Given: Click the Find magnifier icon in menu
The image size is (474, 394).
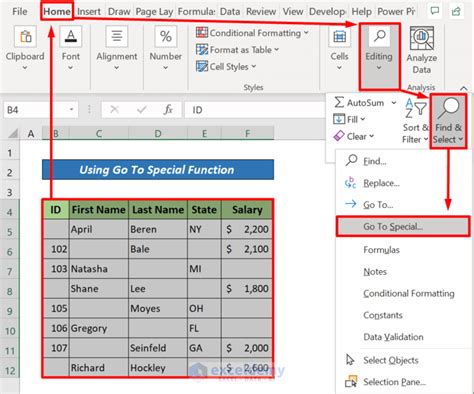Looking at the screenshot, I should (351, 160).
